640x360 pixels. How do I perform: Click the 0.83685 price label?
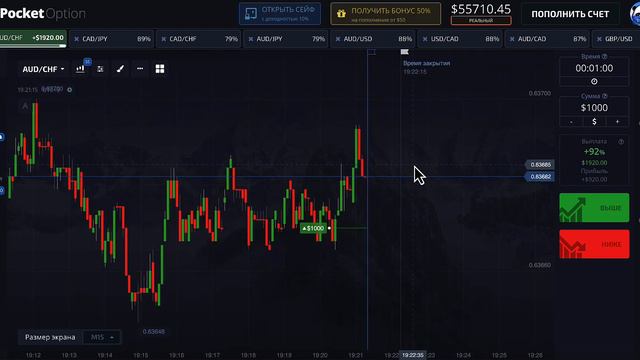(x=540, y=164)
